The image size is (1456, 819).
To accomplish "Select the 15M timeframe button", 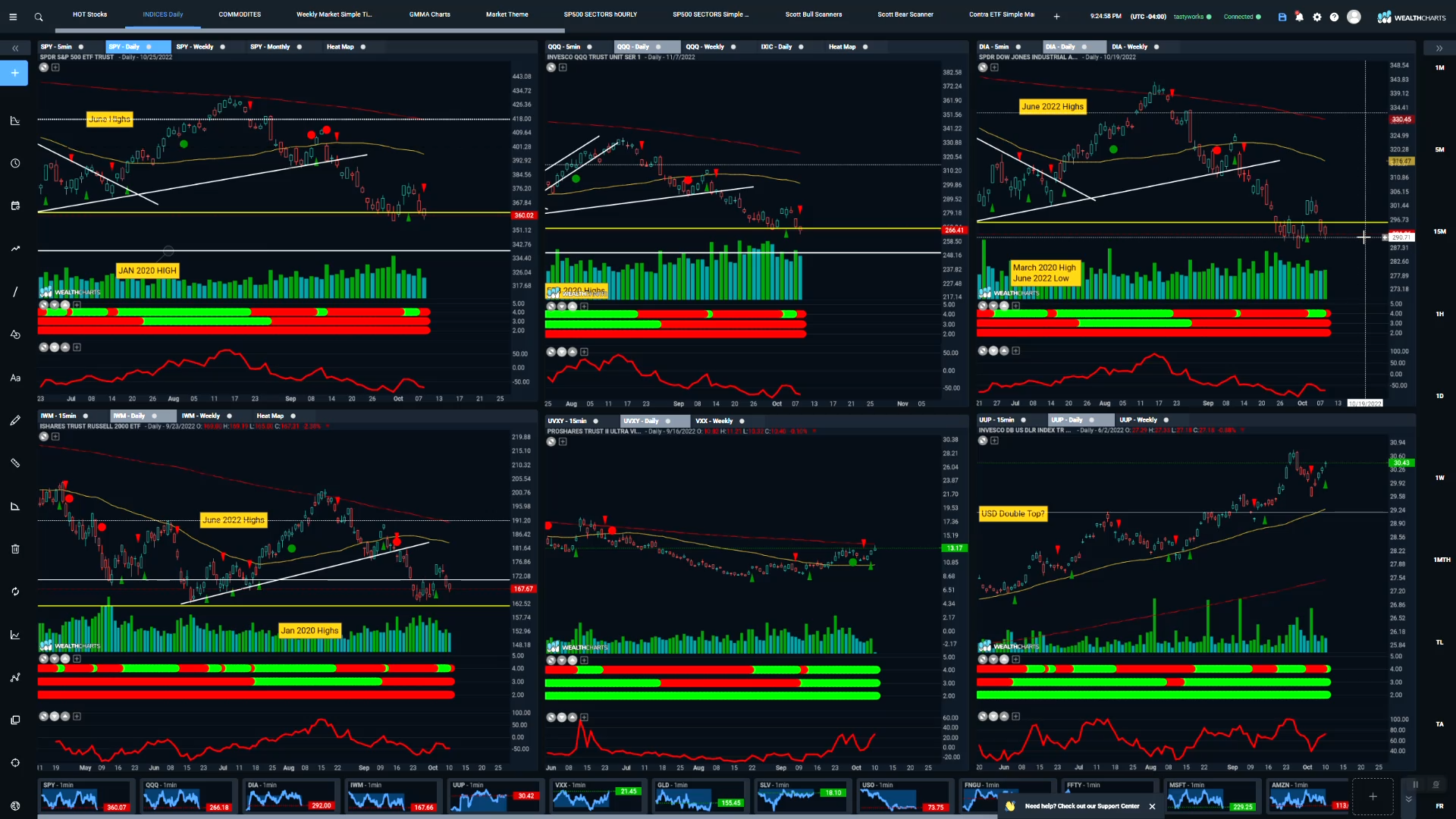I will tap(1439, 231).
